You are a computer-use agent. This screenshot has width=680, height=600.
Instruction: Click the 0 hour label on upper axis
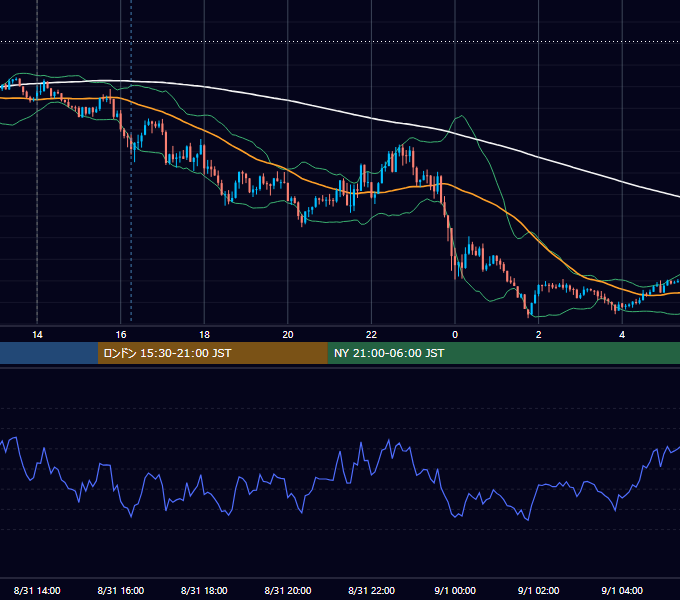tap(455, 335)
